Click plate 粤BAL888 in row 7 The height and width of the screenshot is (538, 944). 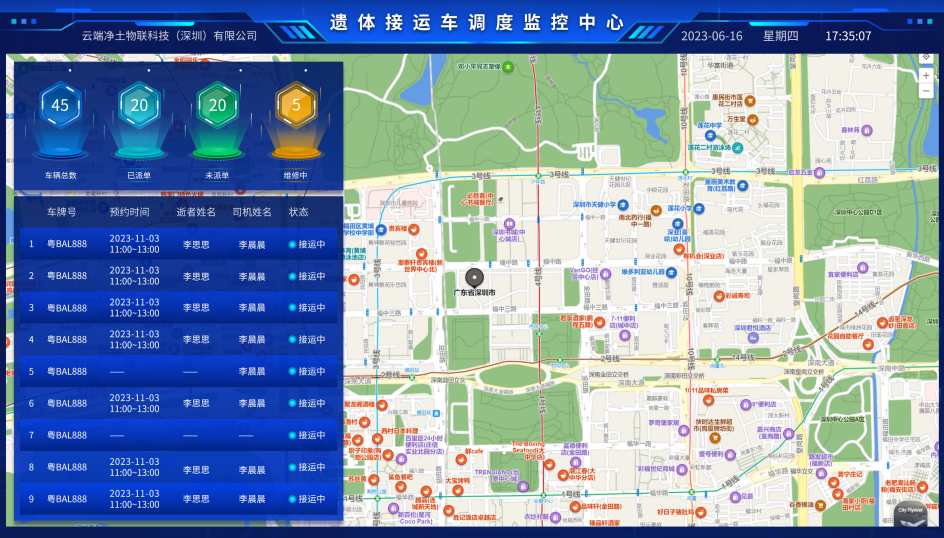(67, 435)
